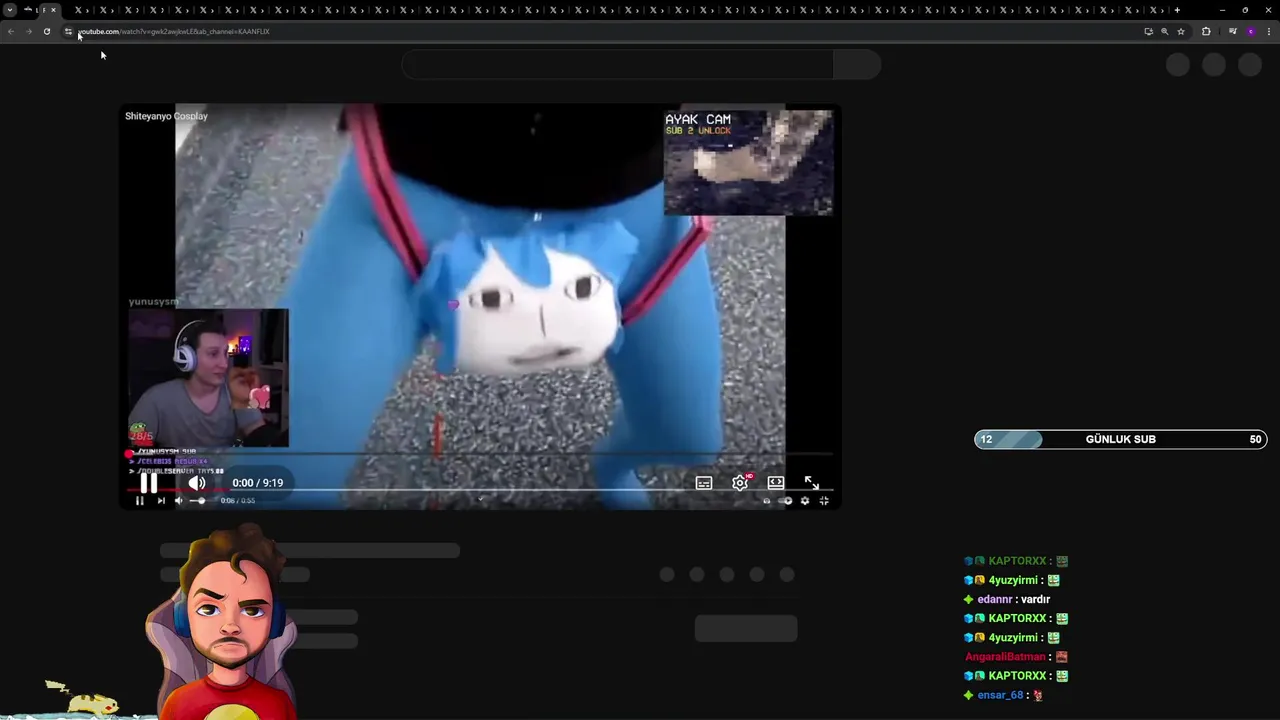Click the search button beside the search field
This screenshot has width=1280, height=720.
(x=857, y=65)
